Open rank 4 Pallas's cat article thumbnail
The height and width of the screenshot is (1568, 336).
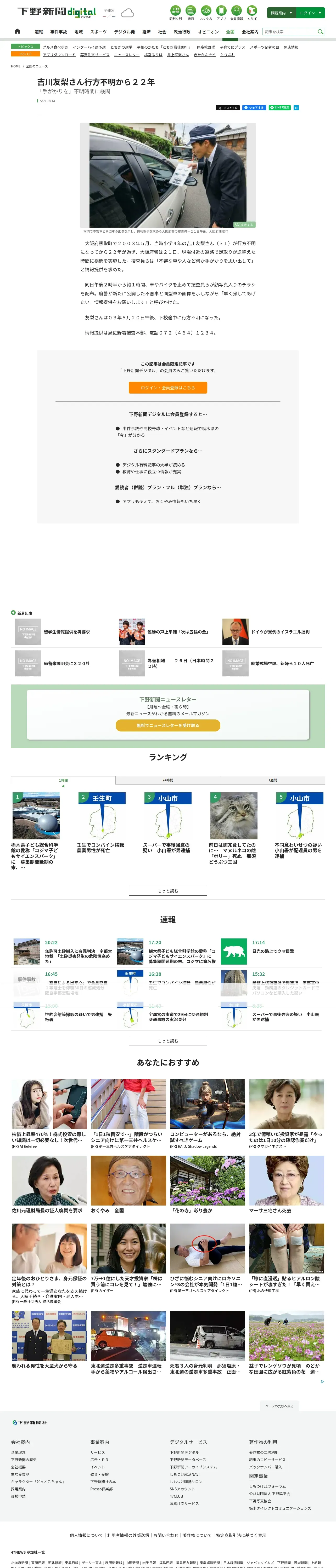tap(234, 816)
